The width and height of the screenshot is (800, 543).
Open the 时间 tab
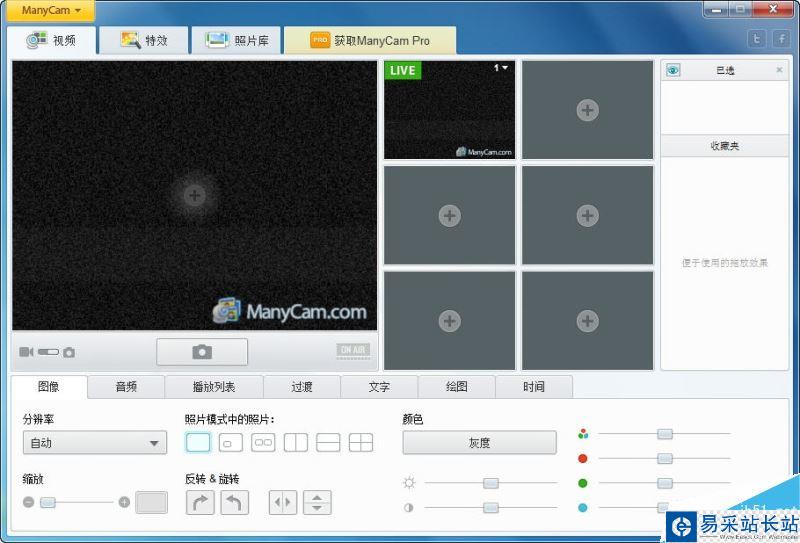(x=534, y=387)
